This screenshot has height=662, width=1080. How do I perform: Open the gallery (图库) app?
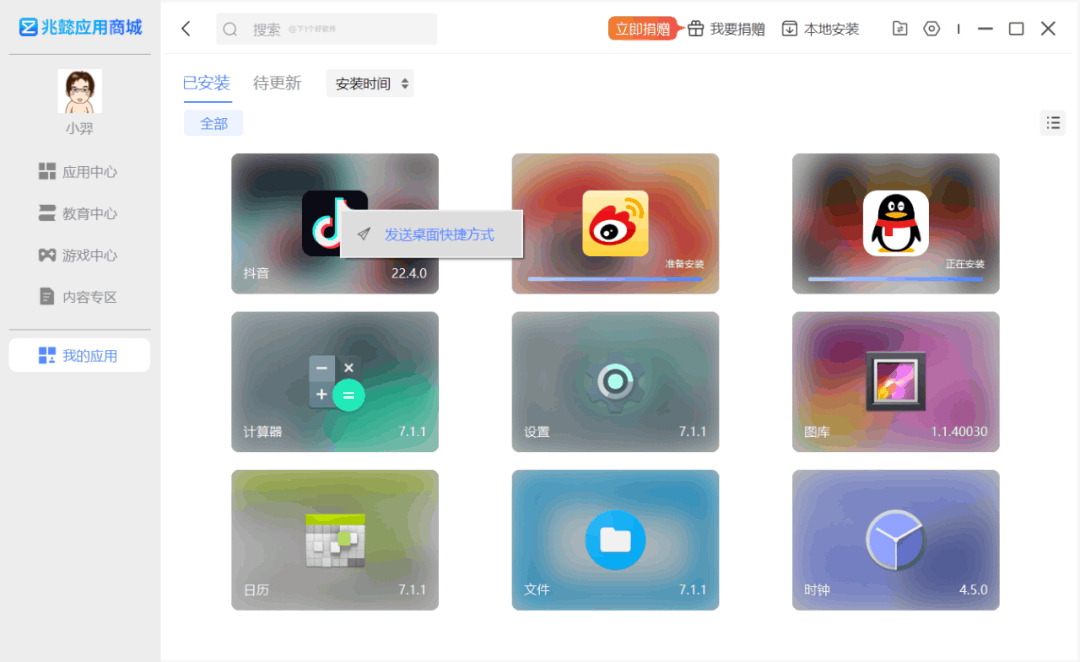click(895, 382)
